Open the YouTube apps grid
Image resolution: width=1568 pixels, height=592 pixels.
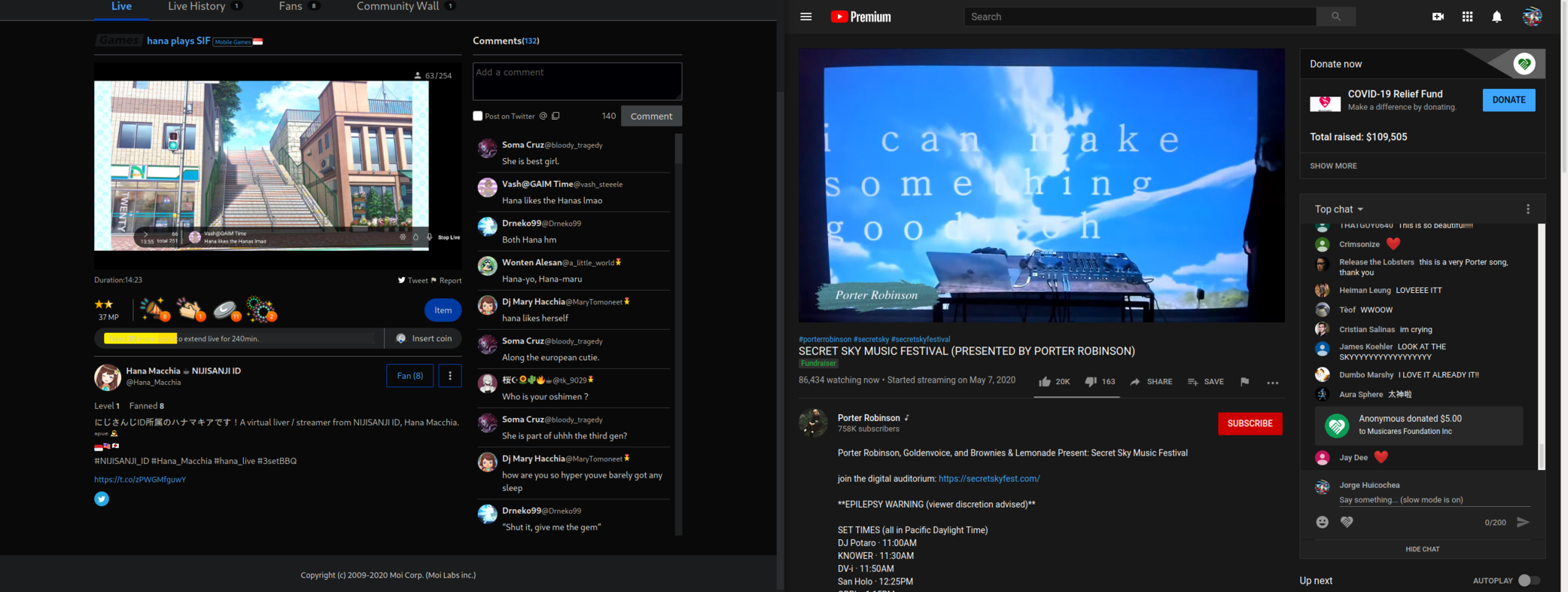click(x=1467, y=17)
